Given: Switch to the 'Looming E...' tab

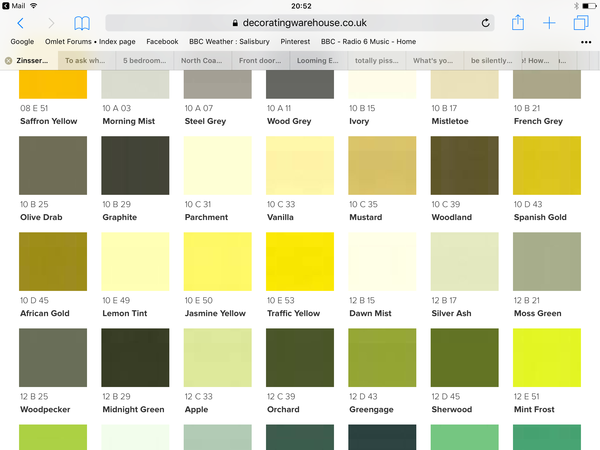Looking at the screenshot, I should 319,60.
